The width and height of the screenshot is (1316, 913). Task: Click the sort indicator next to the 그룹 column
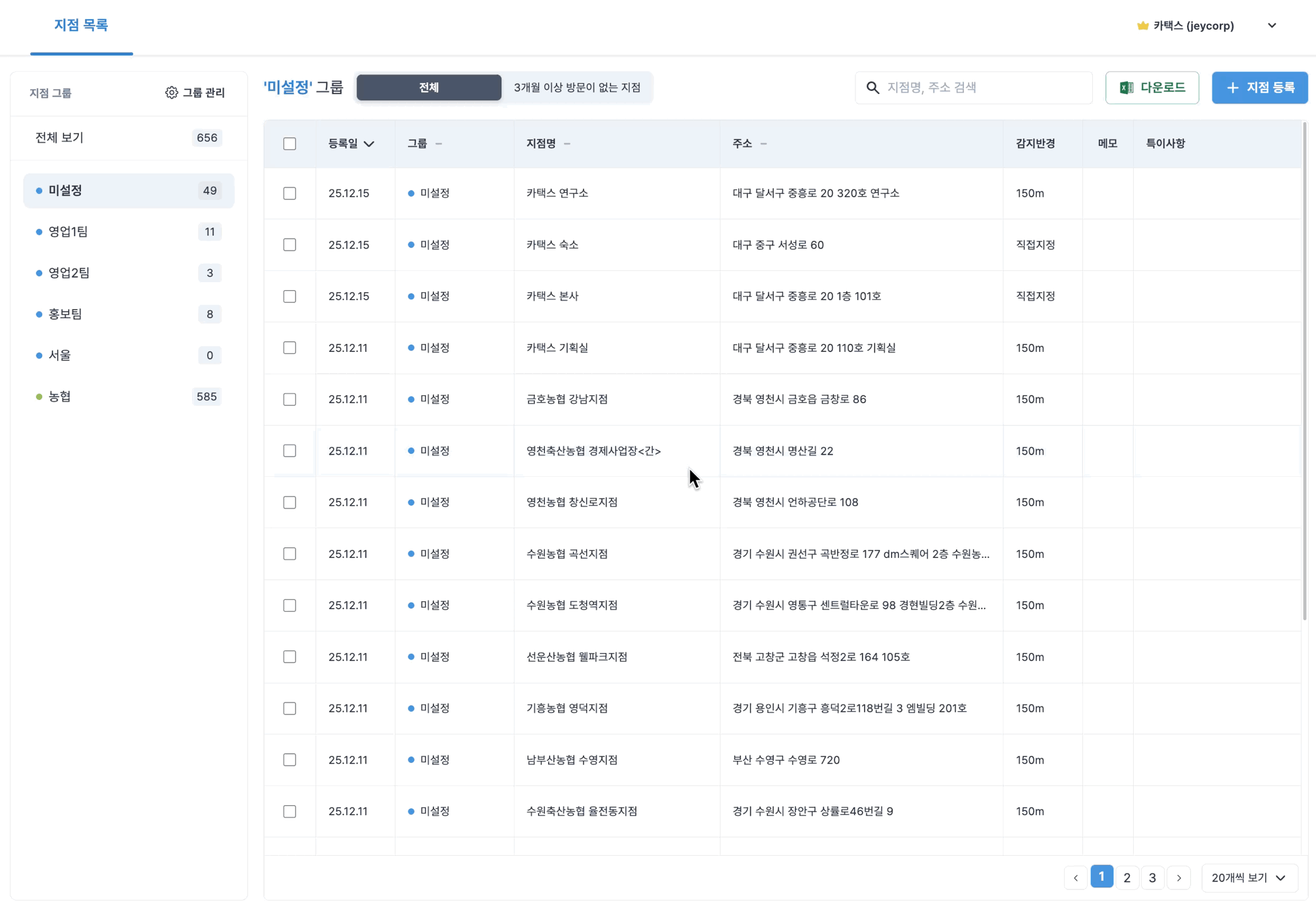pos(439,143)
